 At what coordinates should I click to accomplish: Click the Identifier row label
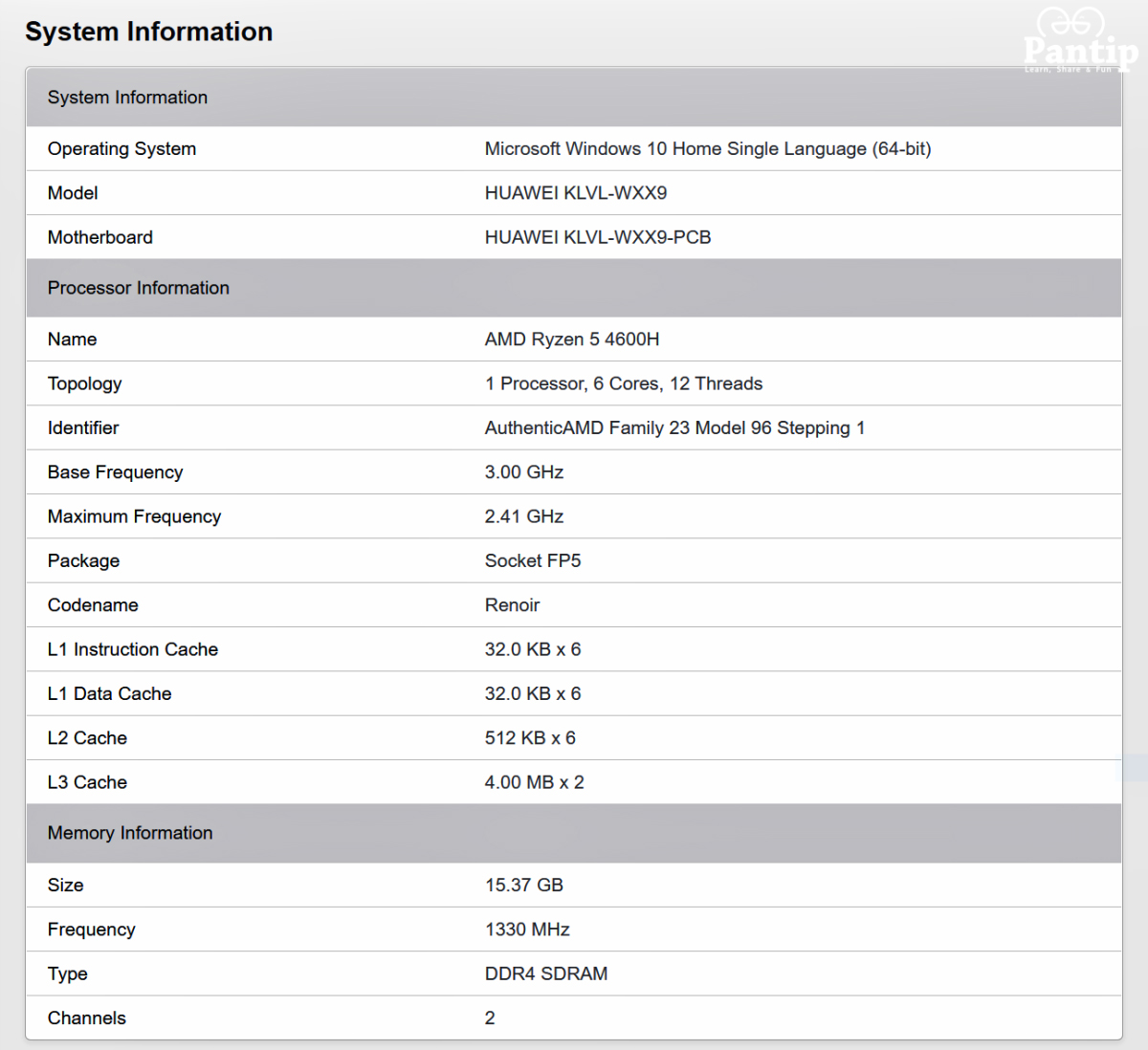pos(83,427)
